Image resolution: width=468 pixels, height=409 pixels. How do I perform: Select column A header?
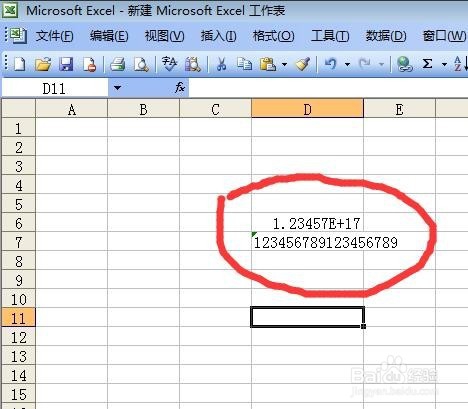(72, 109)
